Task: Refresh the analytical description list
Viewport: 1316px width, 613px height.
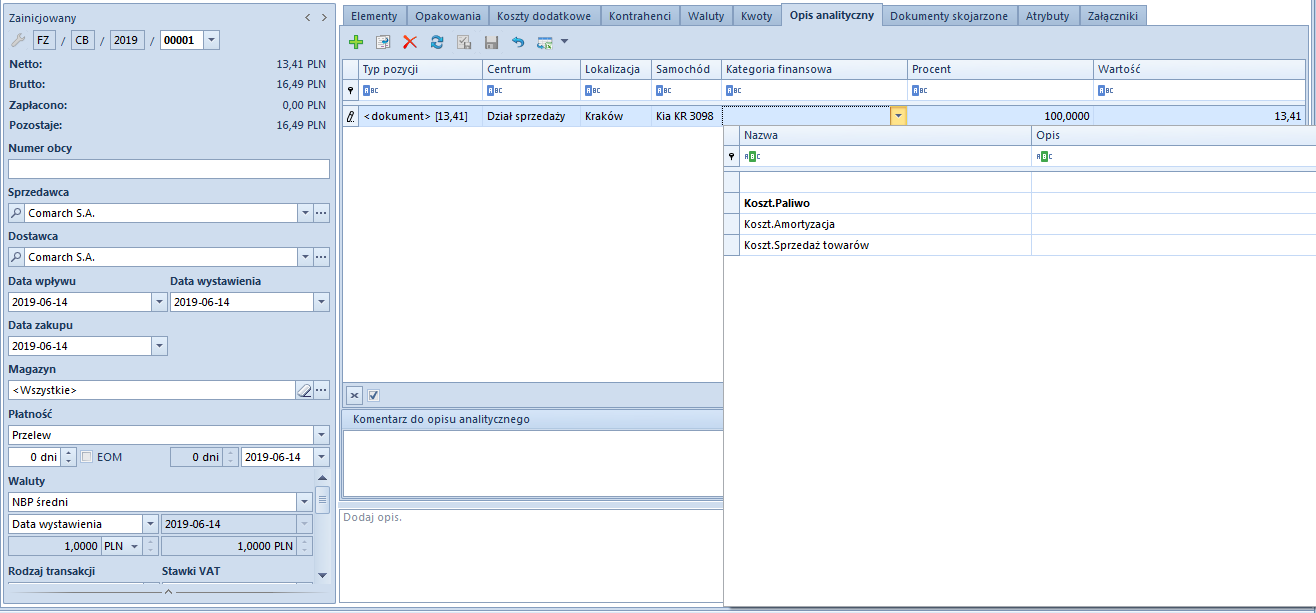Action: tap(437, 42)
